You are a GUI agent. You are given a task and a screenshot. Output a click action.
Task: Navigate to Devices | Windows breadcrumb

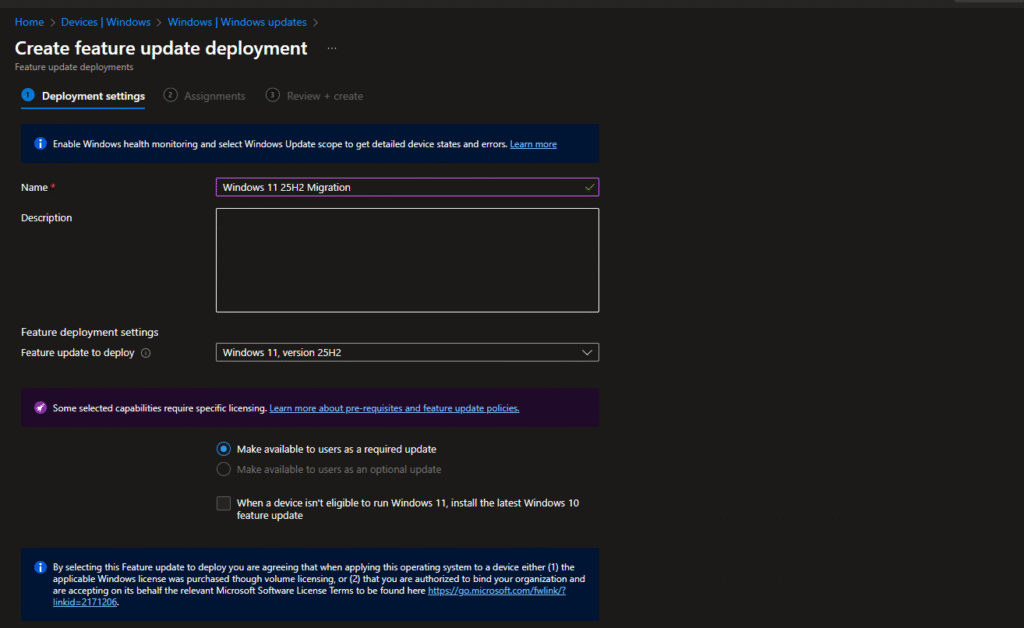point(105,22)
